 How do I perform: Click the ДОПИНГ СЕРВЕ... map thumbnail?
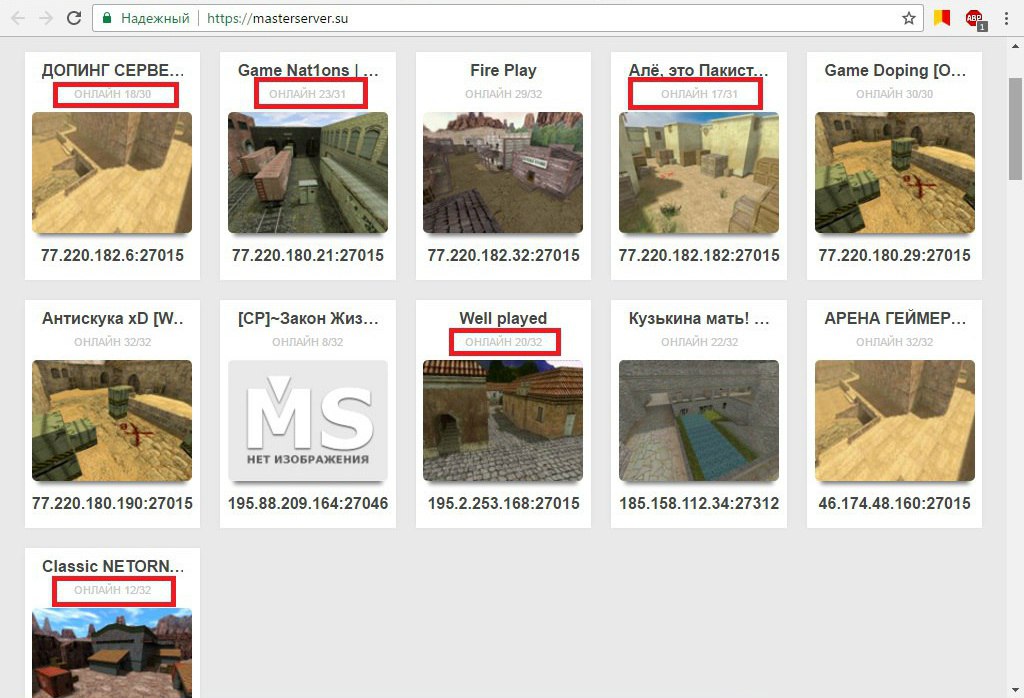pyautogui.click(x=112, y=172)
